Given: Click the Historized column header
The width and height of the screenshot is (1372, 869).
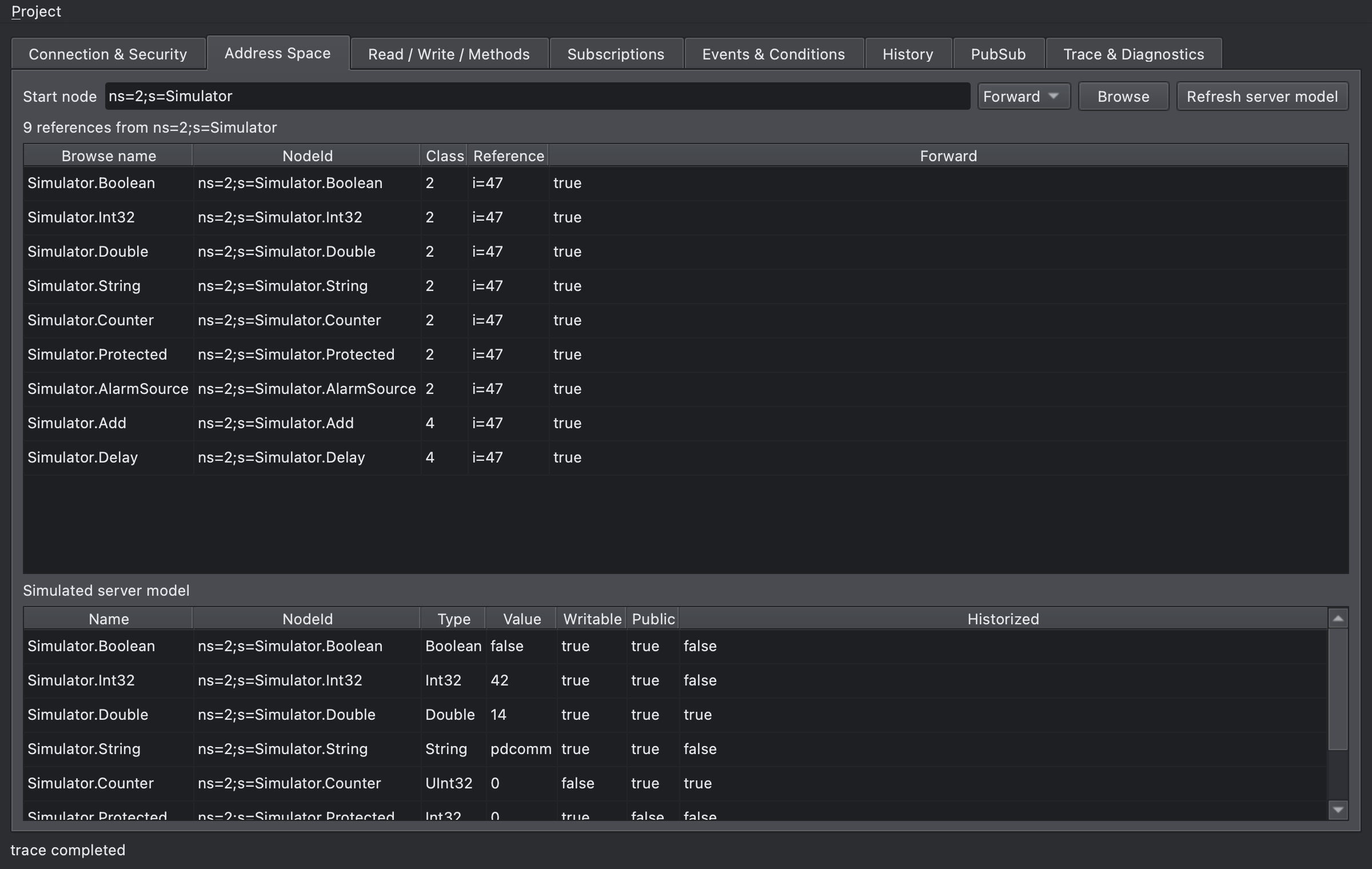Looking at the screenshot, I should point(1003,619).
